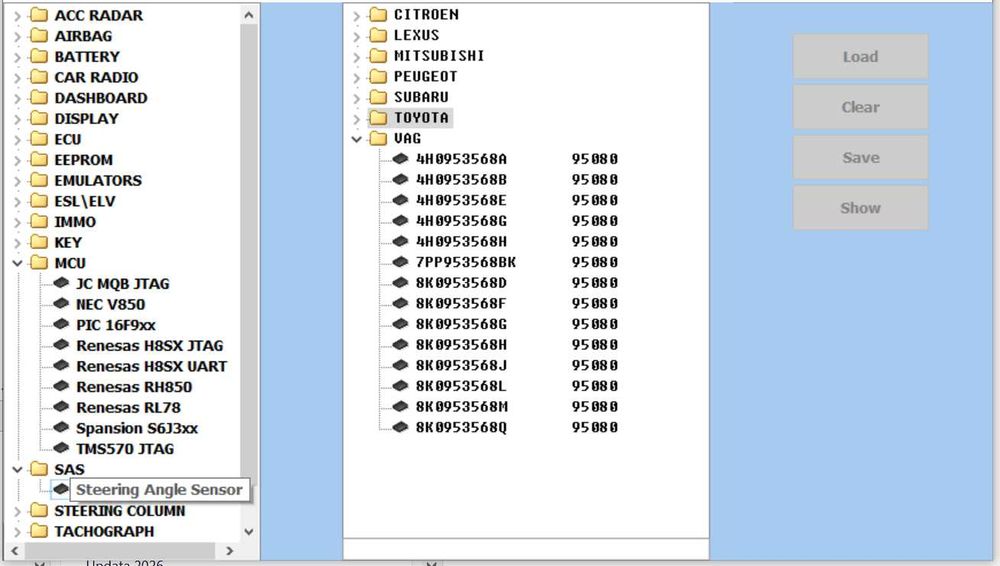Collapse the SAS folder

(x=17, y=470)
